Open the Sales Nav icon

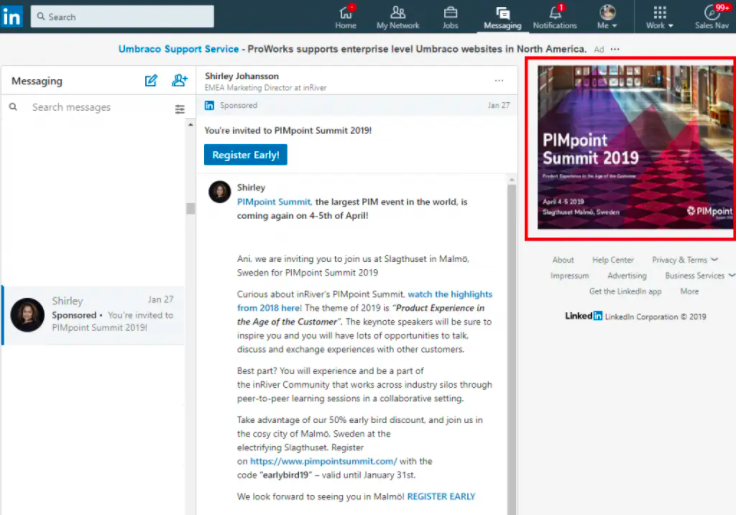(x=712, y=12)
